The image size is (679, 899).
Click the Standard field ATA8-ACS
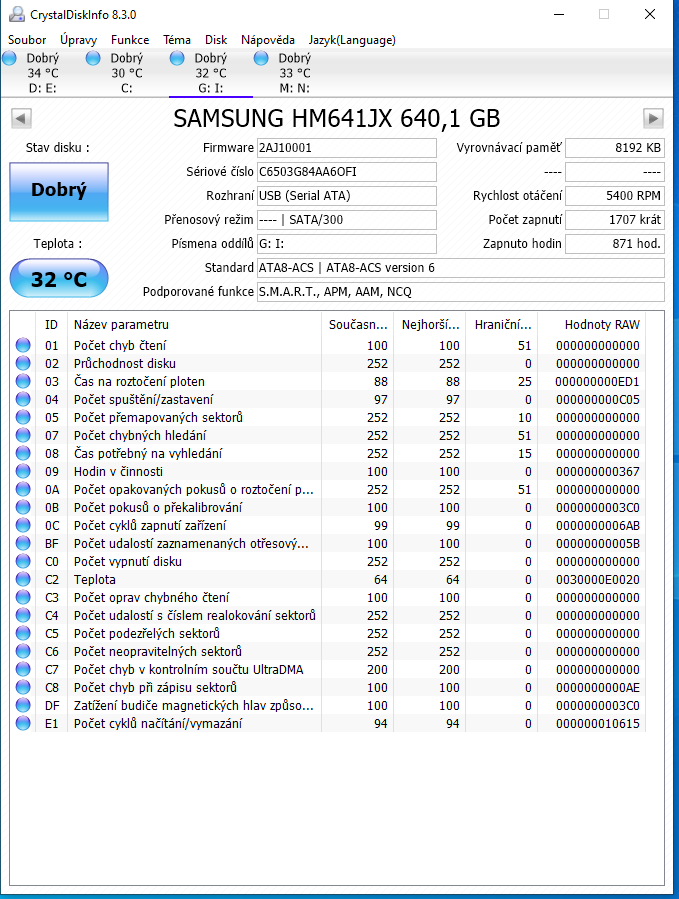[461, 268]
